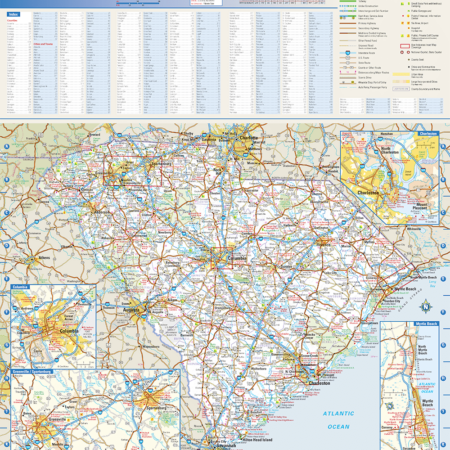Open the Charleston inset title tab

(x=428, y=134)
